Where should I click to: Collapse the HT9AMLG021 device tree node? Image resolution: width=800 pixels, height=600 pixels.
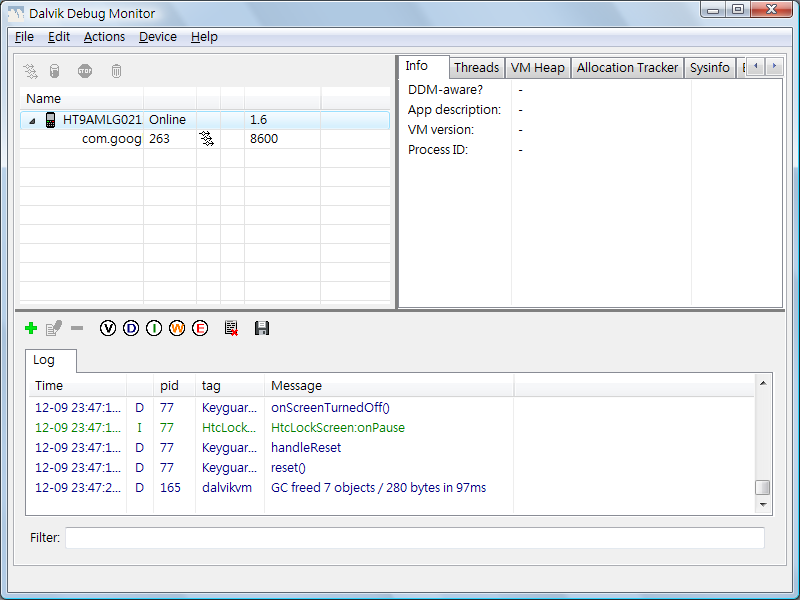(31, 120)
